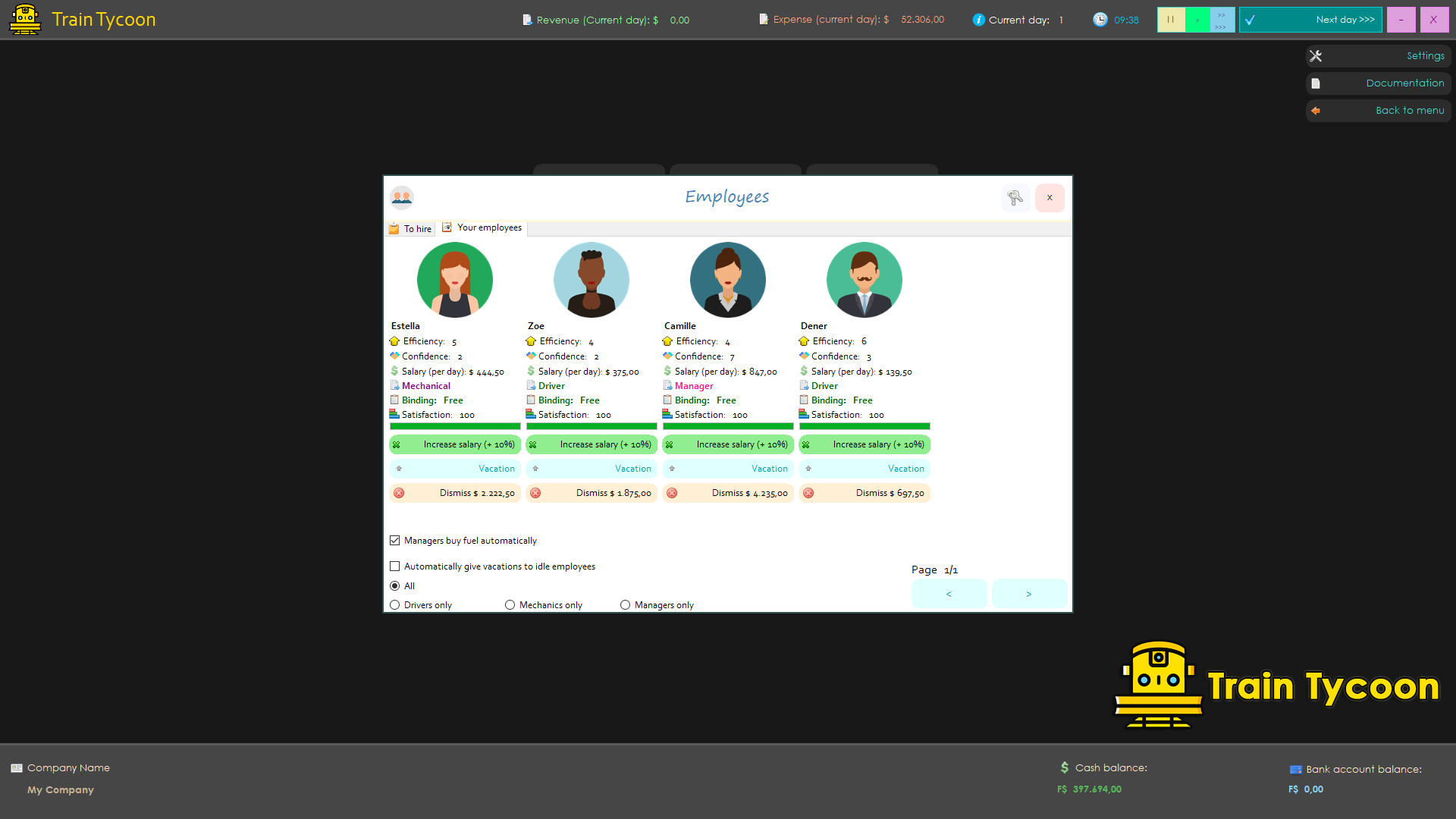Image resolution: width=1456 pixels, height=819 pixels.
Task: Click the Next day button
Action: click(x=1310, y=20)
